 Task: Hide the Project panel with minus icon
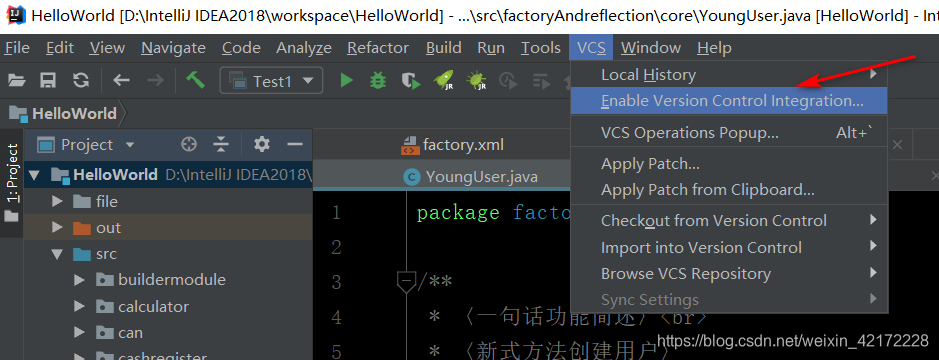[294, 144]
